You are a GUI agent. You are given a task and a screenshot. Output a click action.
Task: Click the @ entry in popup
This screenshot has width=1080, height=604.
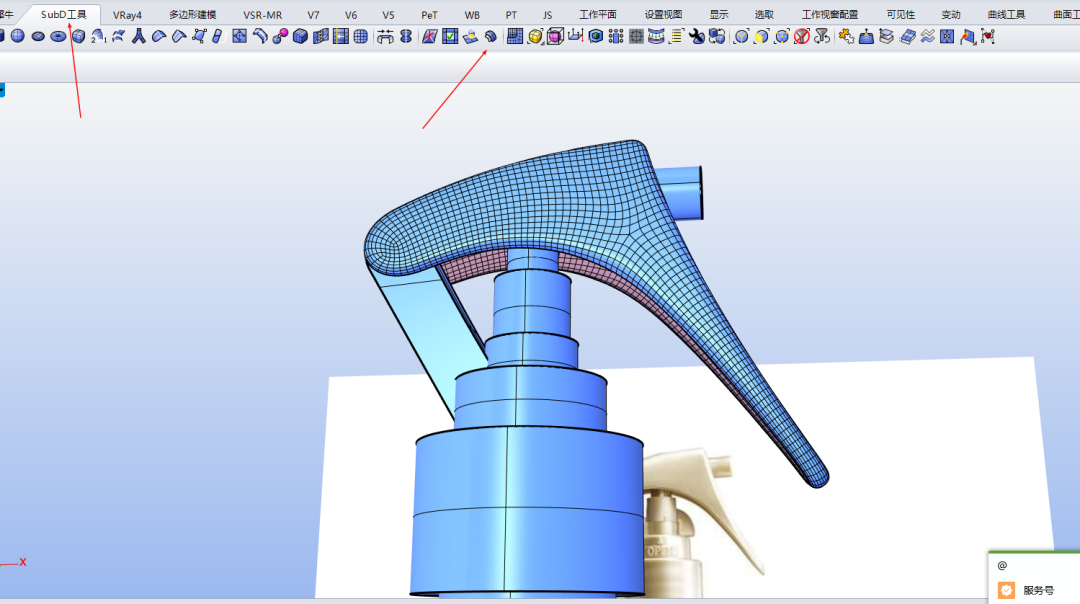pos(1002,565)
